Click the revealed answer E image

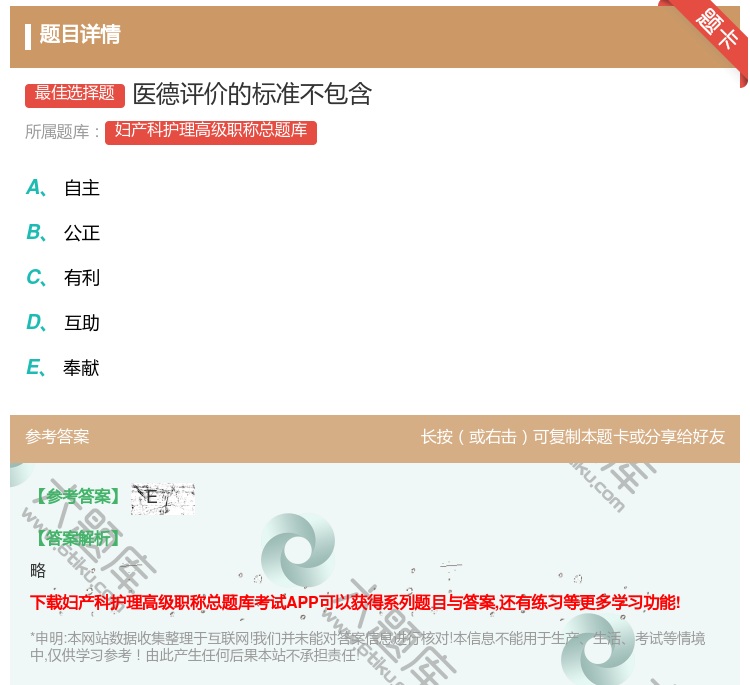click(163, 498)
